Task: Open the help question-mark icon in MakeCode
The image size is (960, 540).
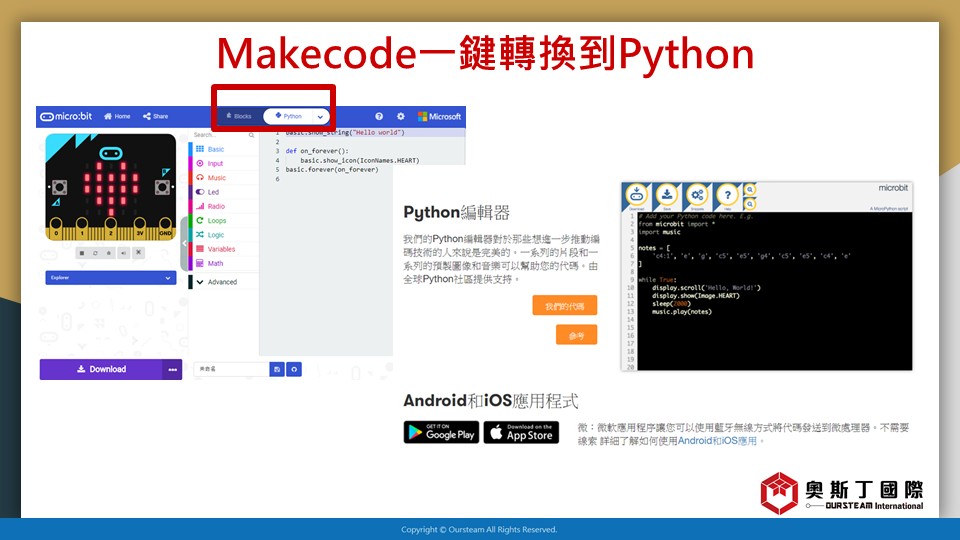Action: [x=379, y=116]
